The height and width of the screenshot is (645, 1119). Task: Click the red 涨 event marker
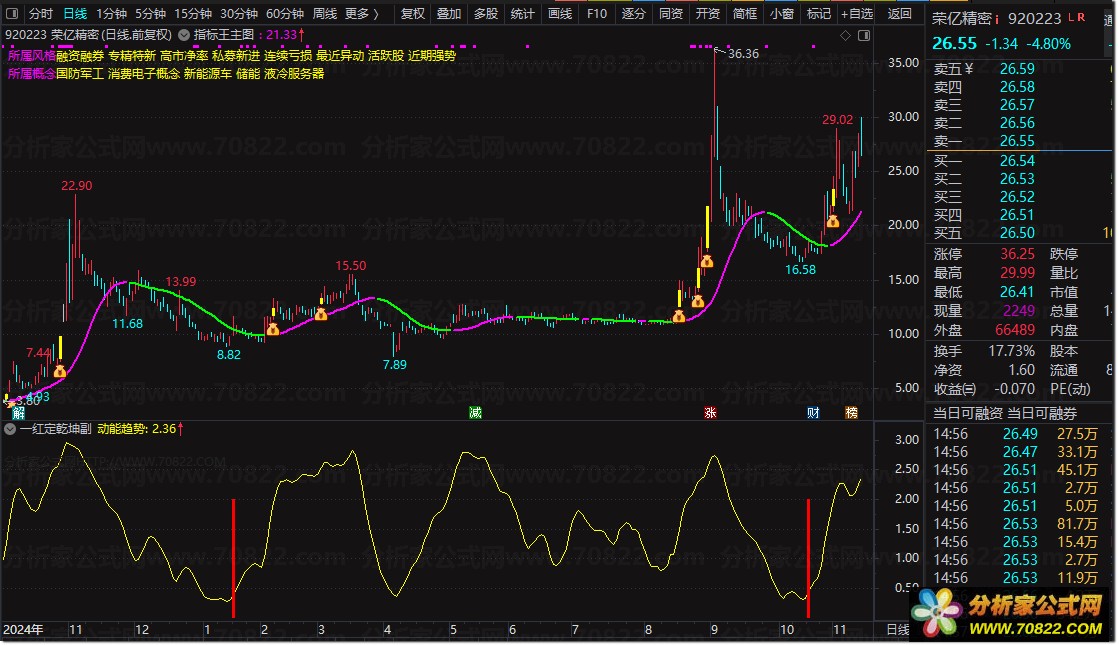tap(710, 412)
